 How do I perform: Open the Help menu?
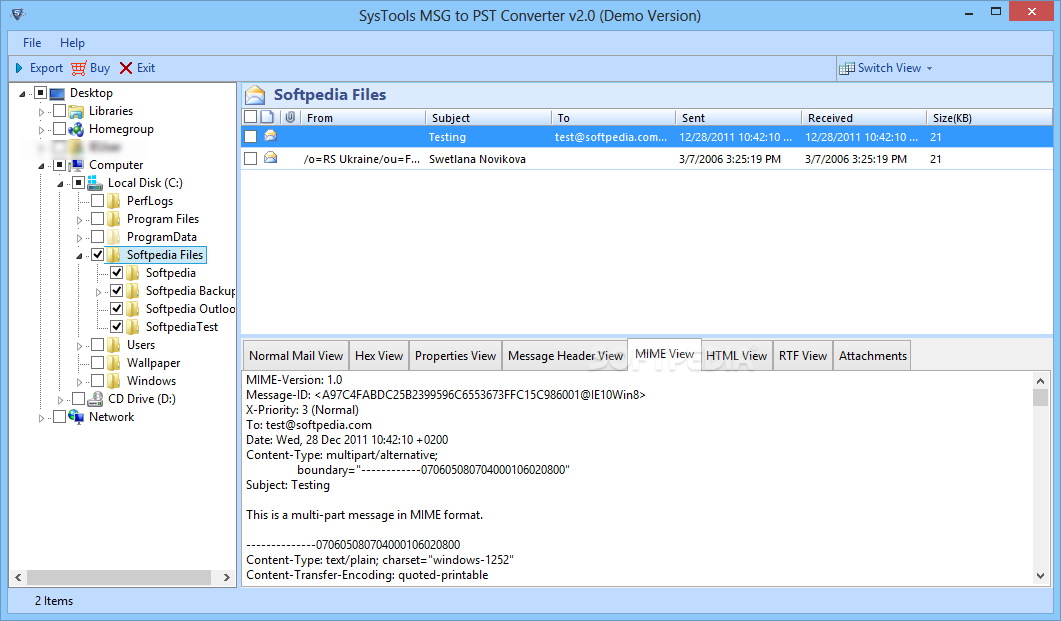(x=72, y=43)
